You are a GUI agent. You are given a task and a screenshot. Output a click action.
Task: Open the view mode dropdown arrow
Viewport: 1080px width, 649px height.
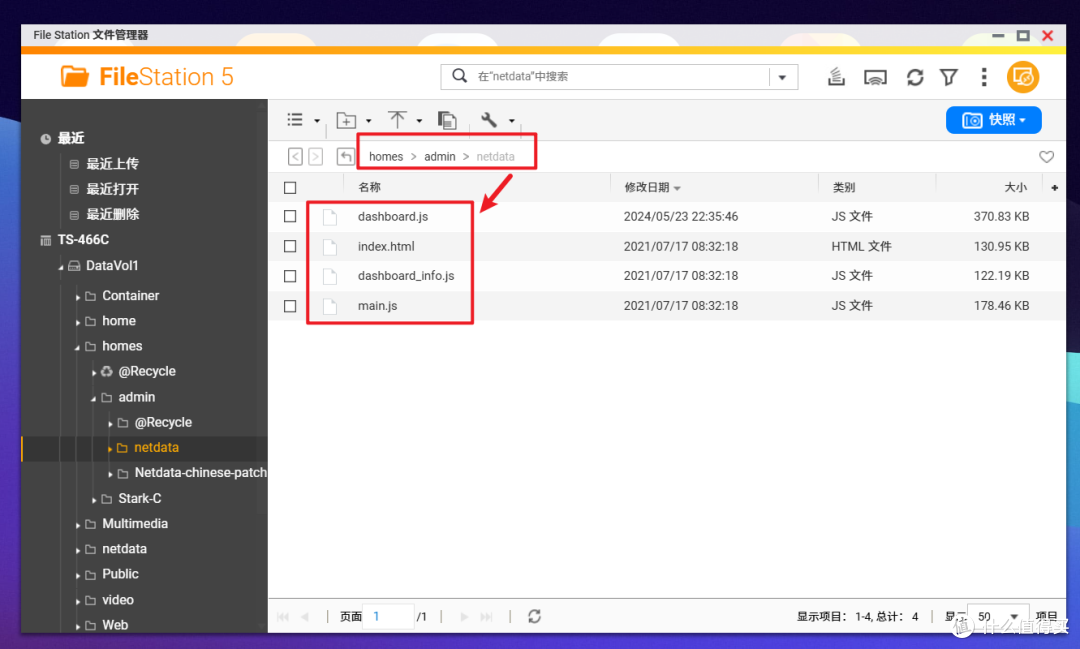coord(317,119)
